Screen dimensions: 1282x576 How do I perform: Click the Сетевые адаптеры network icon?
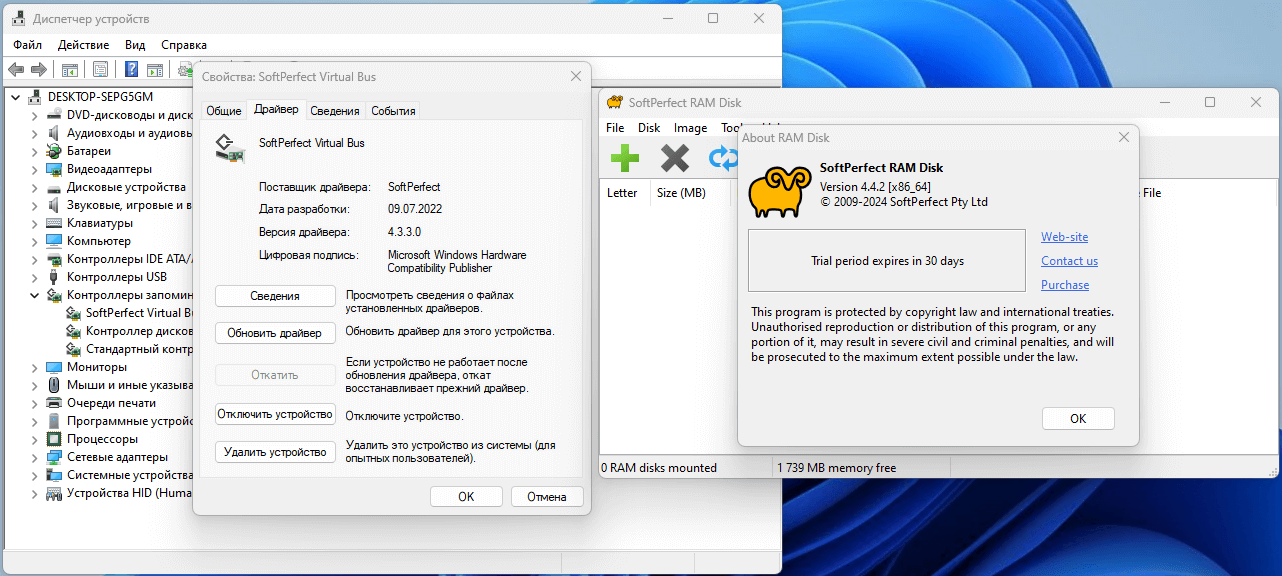pos(54,457)
